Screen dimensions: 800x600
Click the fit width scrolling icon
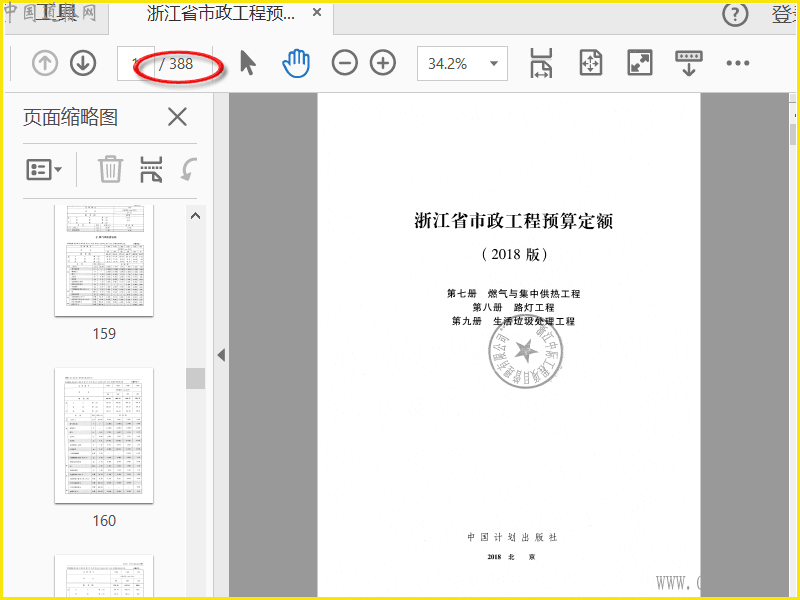[x=541, y=63]
